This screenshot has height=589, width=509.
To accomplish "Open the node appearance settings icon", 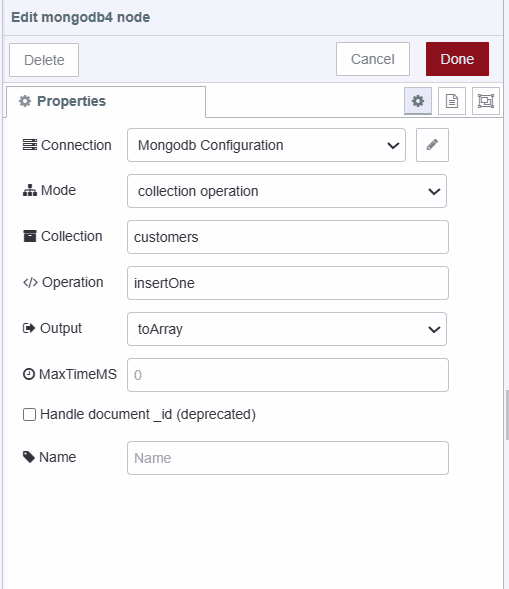I will [x=486, y=101].
